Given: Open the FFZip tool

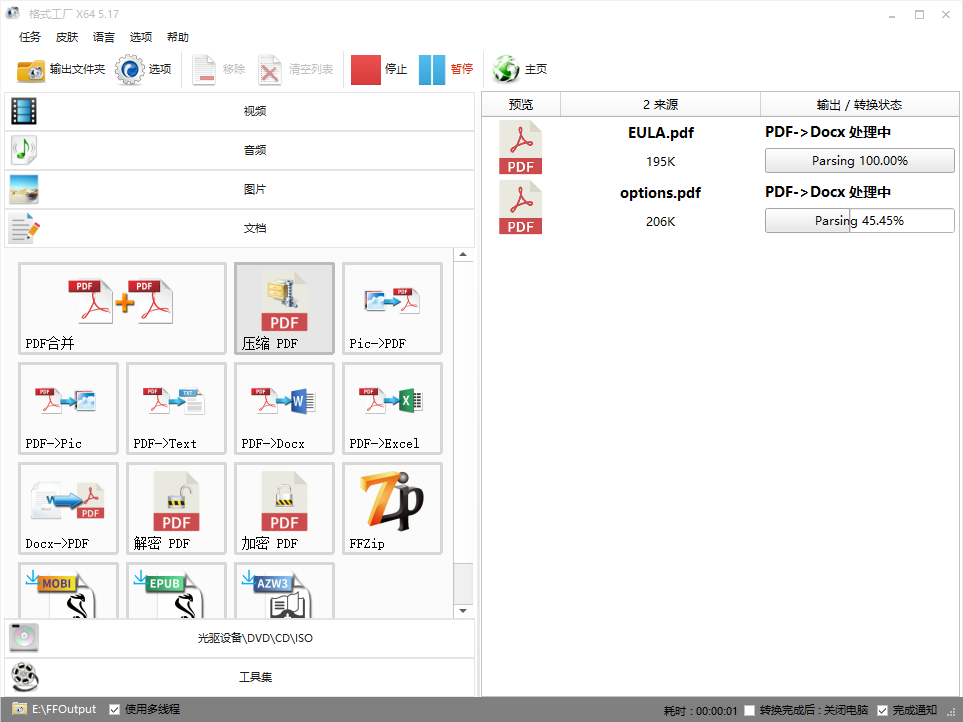Looking at the screenshot, I should pos(391,508).
